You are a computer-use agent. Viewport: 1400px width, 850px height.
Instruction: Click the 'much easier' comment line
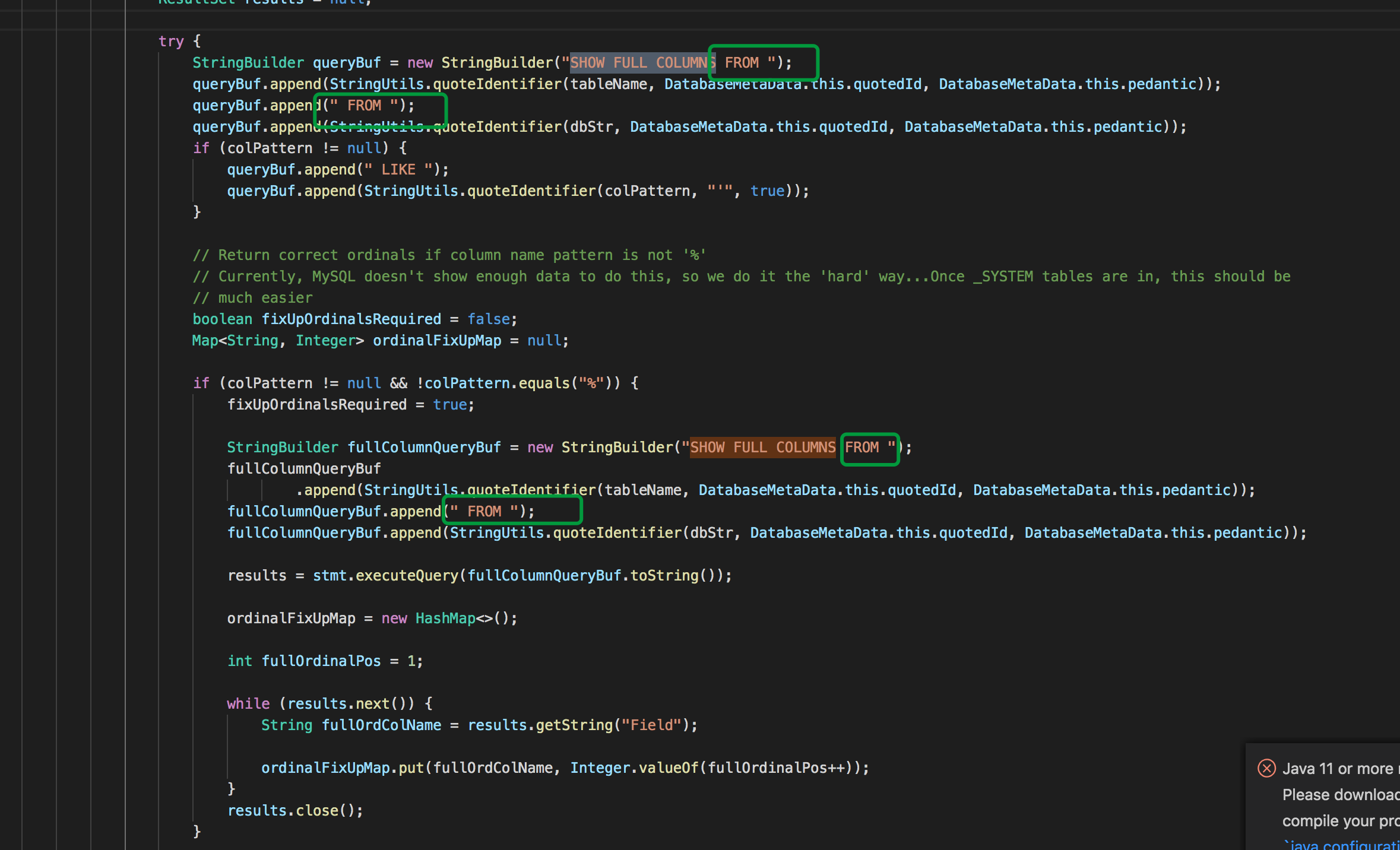point(264,298)
